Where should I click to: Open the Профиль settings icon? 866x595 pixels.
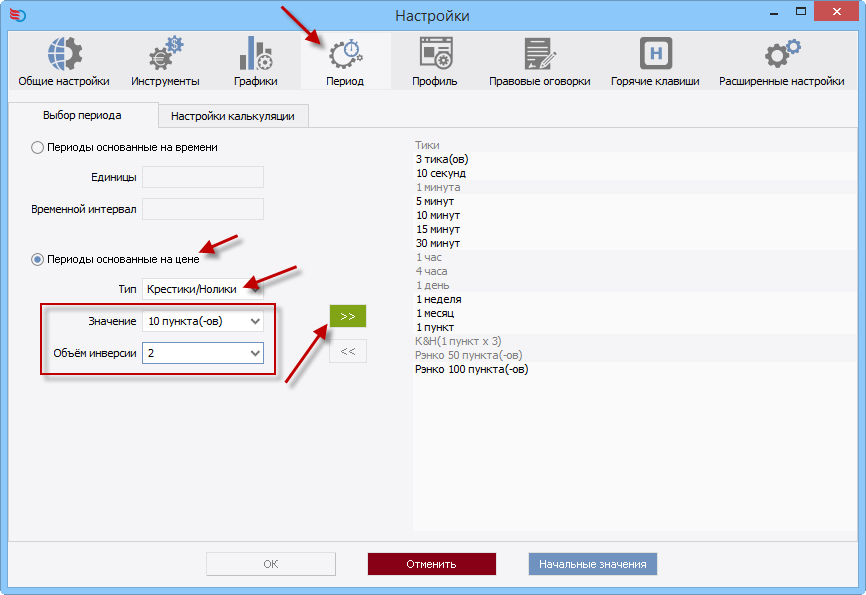(435, 54)
